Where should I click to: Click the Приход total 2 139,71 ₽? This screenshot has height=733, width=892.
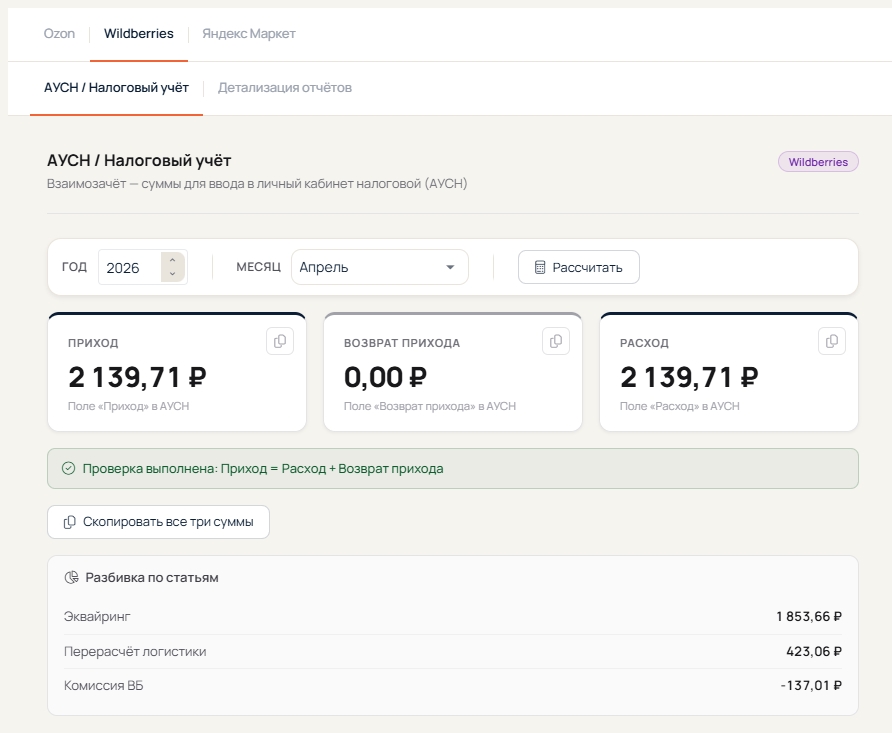pos(137,377)
